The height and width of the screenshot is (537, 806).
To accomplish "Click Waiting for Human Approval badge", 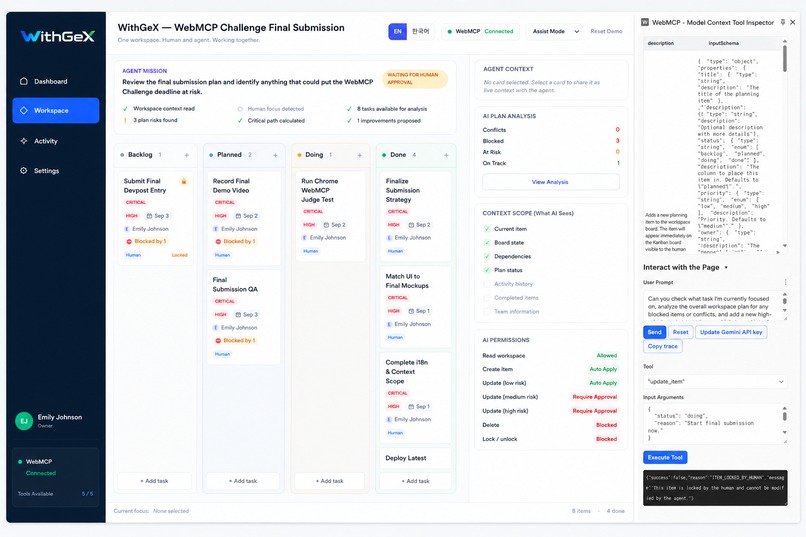I will pos(415,79).
